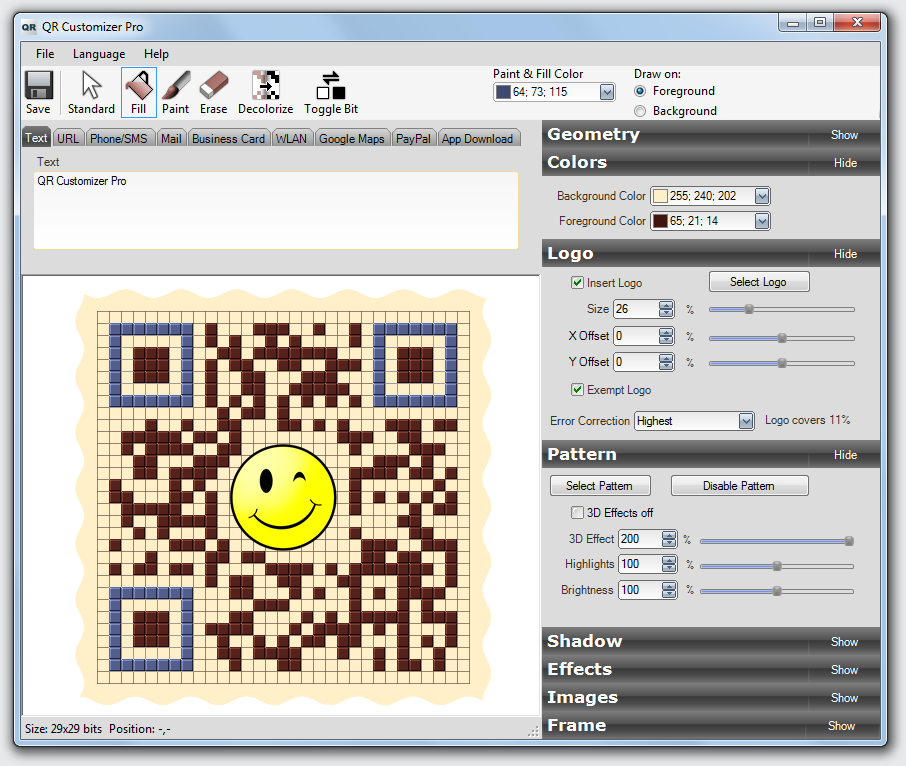The image size is (906, 766).
Task: Switch to the PayPal tab
Action: tap(413, 139)
